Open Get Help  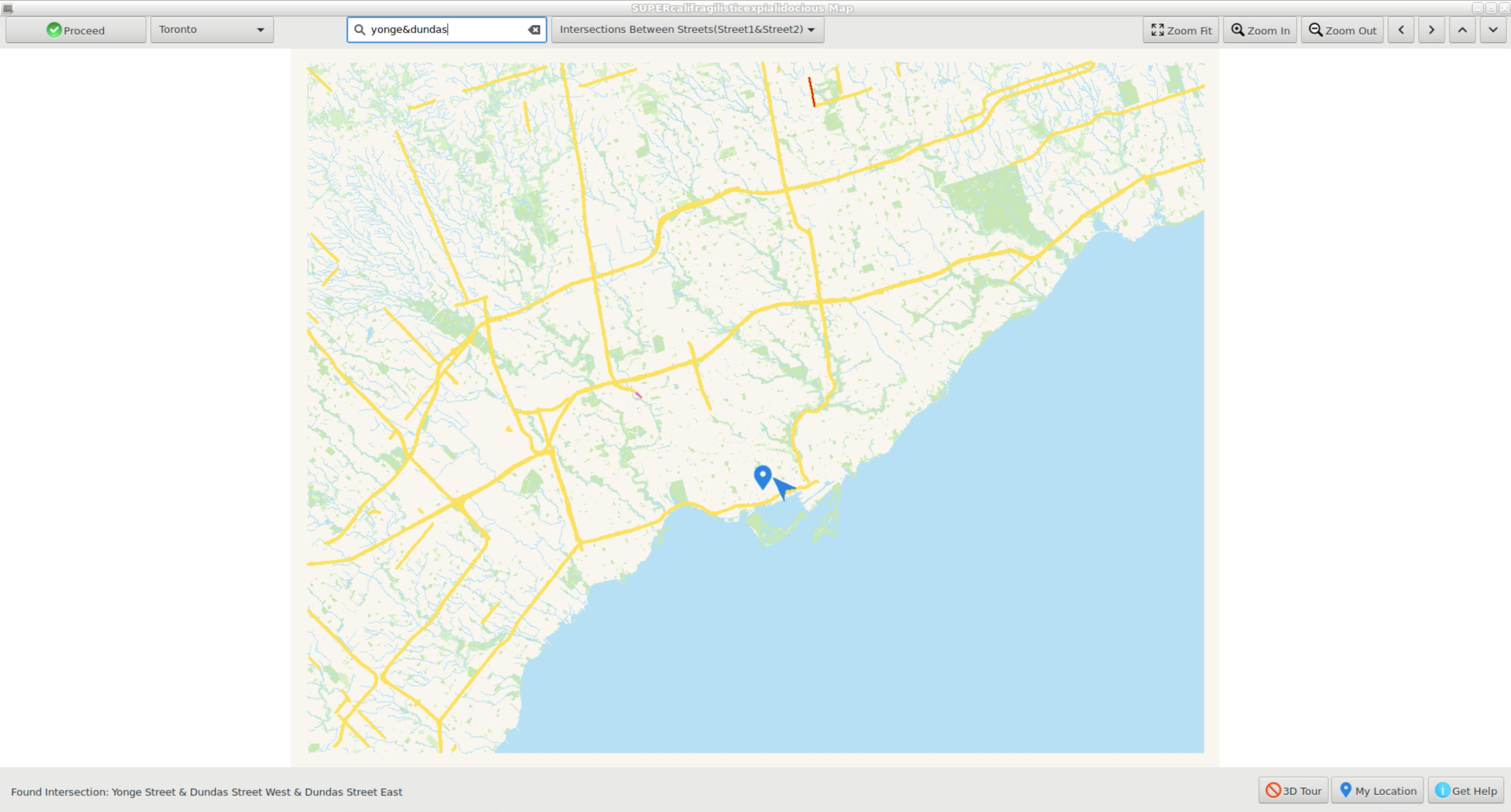tap(1466, 790)
